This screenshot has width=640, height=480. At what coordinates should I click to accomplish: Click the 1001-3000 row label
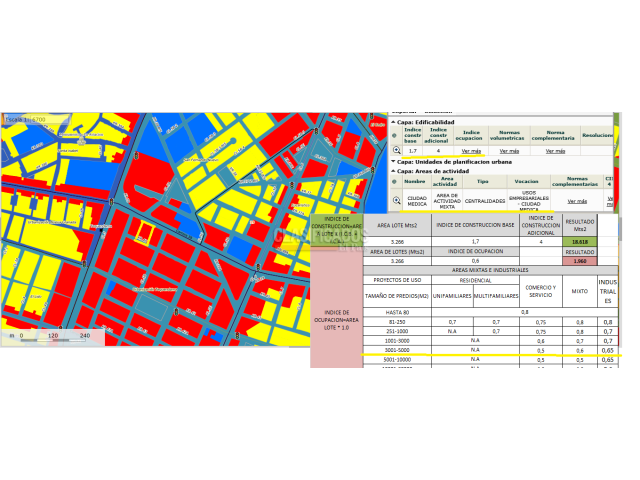point(397,341)
